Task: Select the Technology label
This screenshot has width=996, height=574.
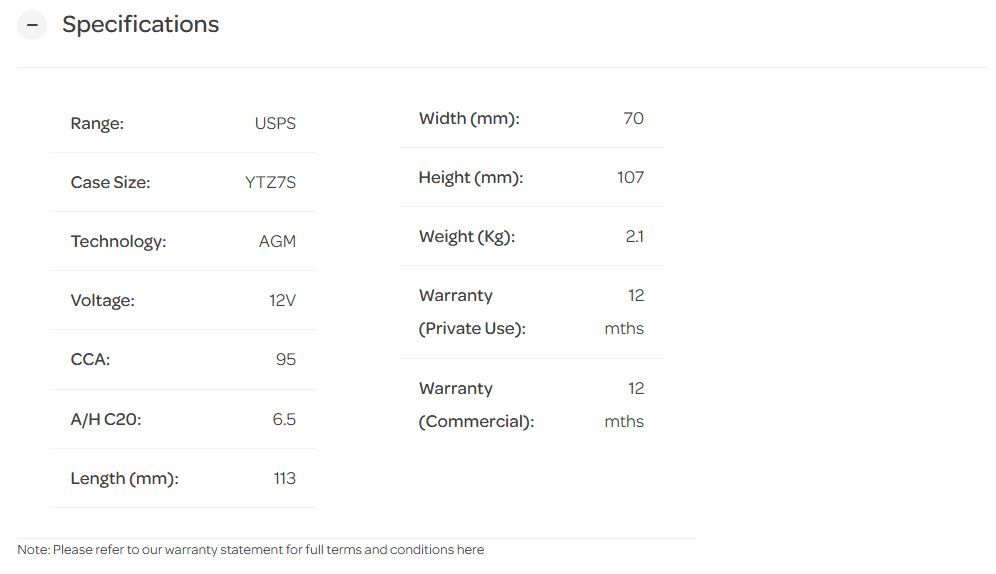Action: coord(118,242)
